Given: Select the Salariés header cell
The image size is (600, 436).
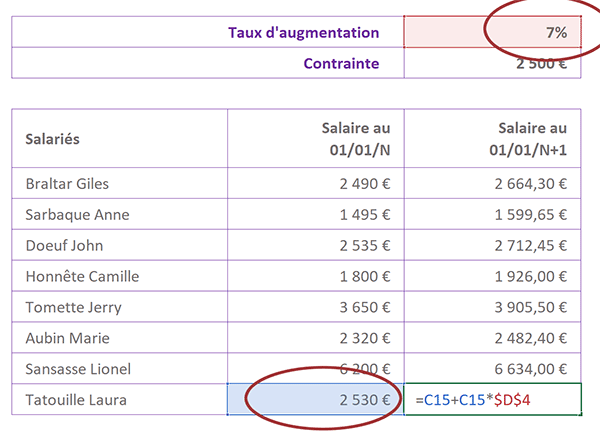Looking at the screenshot, I should [x=120, y=139].
